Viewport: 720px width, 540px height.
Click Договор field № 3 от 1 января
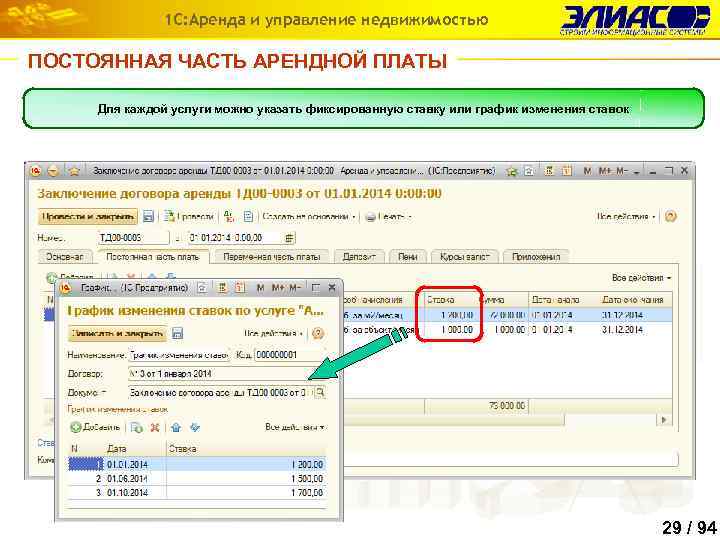pyautogui.click(x=219, y=374)
